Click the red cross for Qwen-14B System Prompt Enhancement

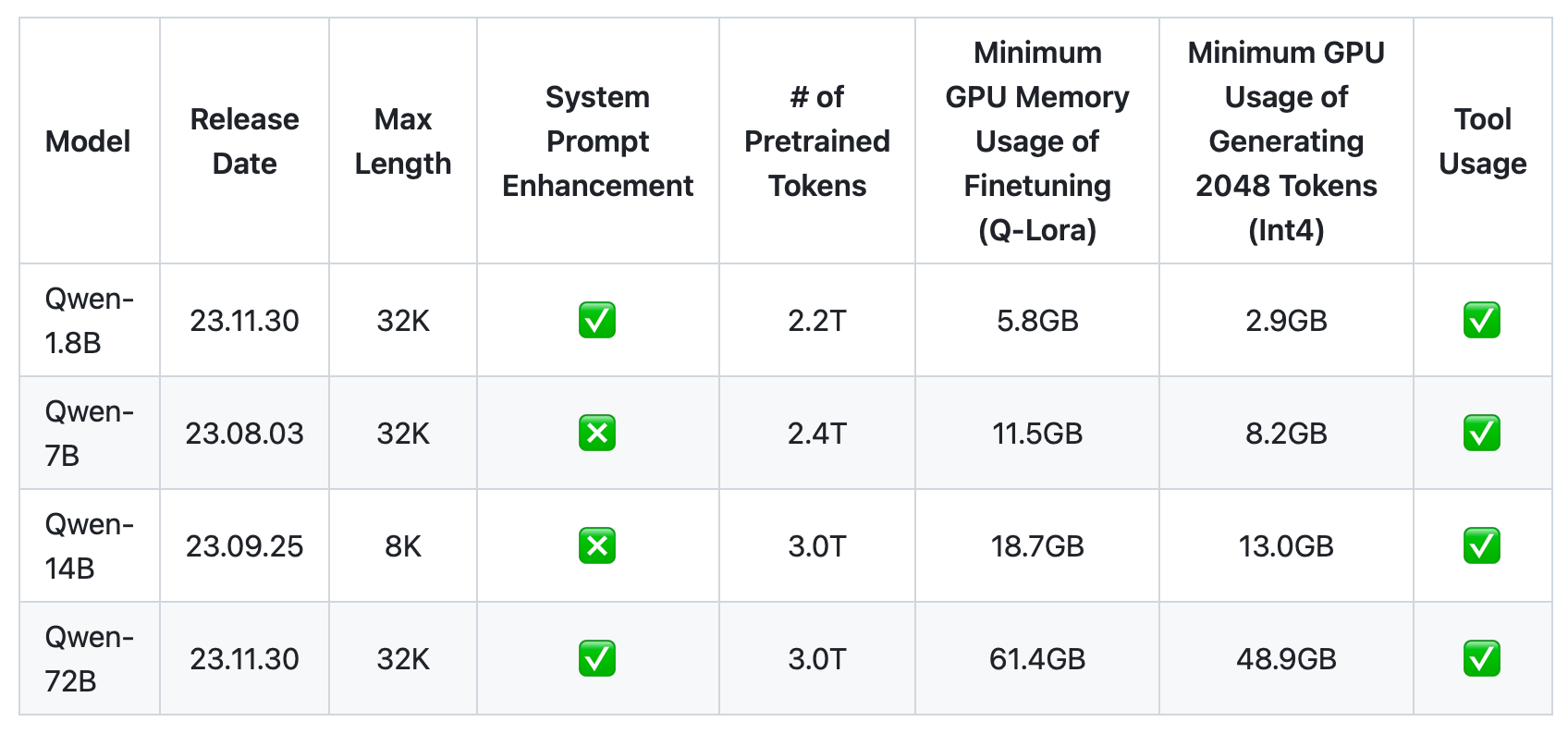point(597,546)
